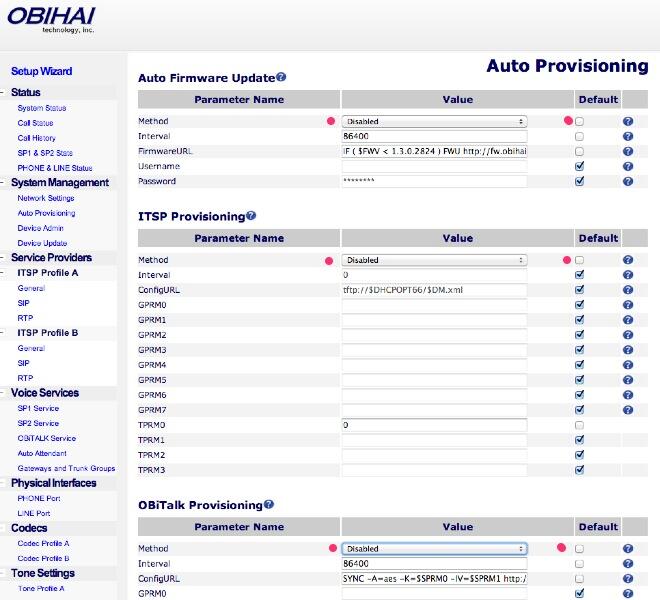Click help icon for GPRM5 row

pos(628,380)
